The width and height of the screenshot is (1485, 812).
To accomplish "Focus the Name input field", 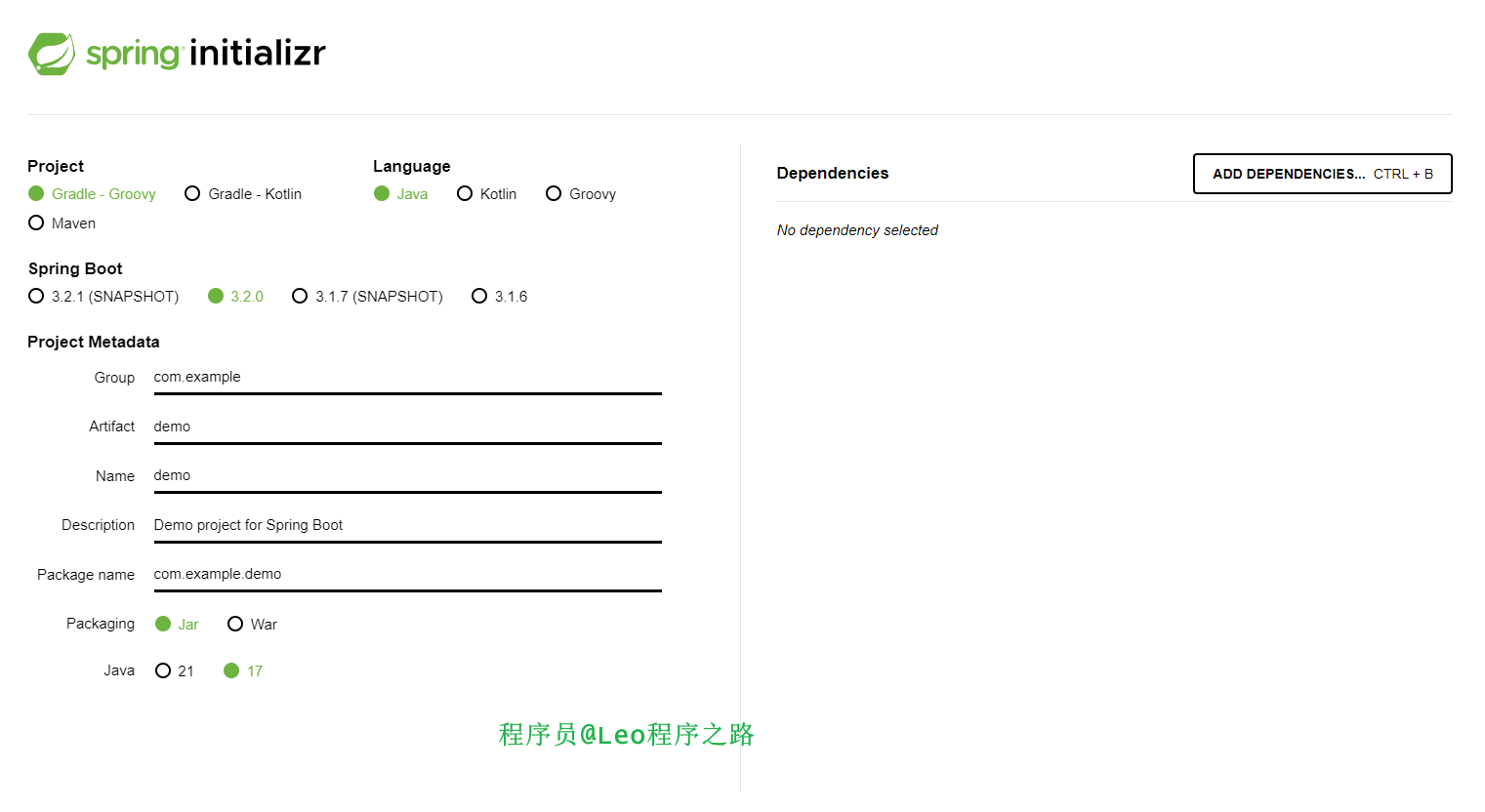I will [407, 476].
